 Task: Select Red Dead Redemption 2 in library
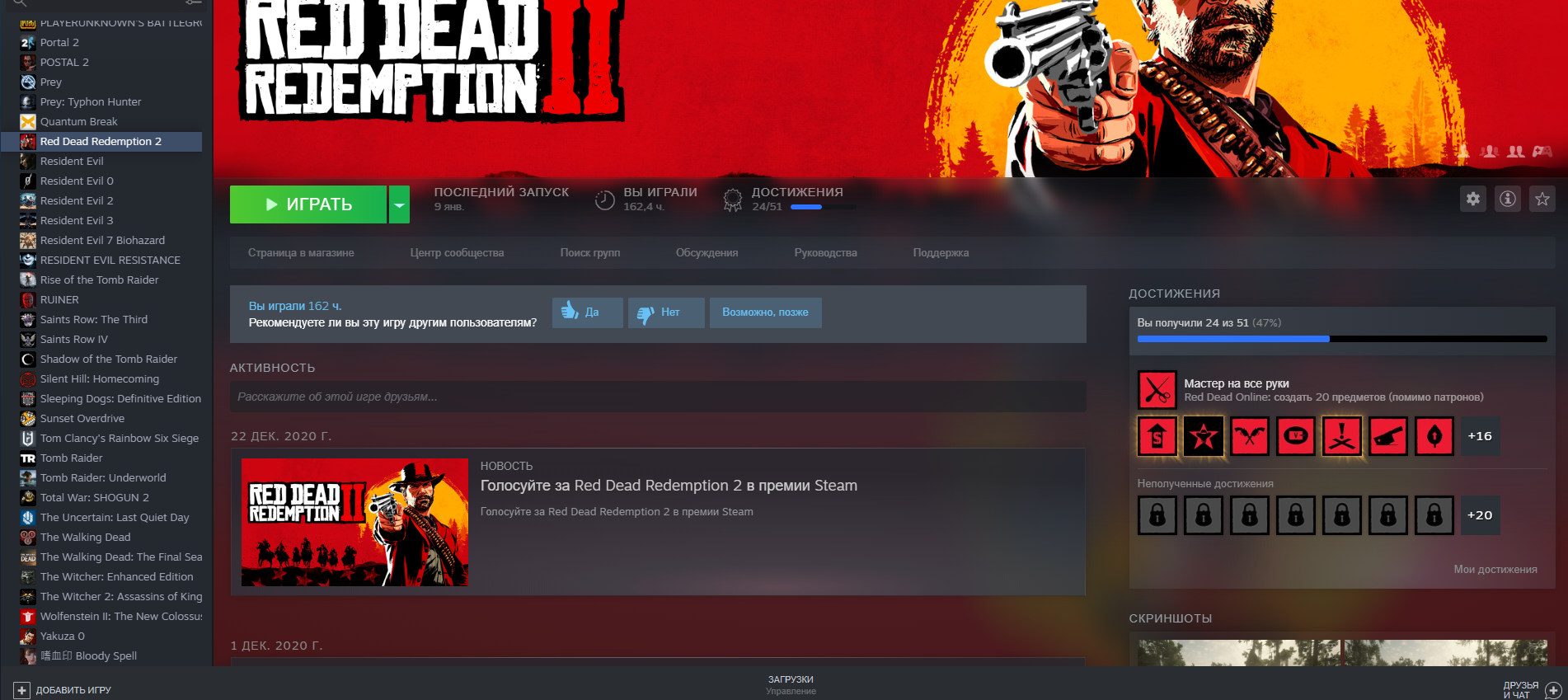[101, 141]
